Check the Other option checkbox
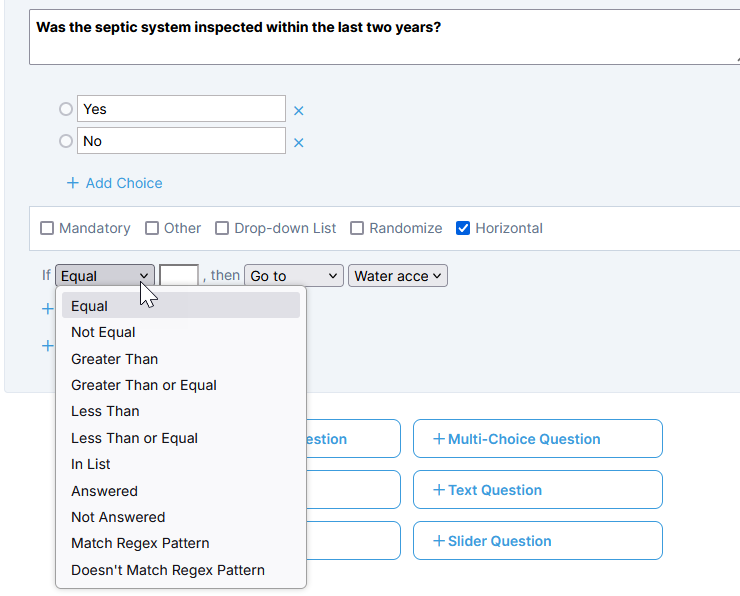The width and height of the screenshot is (740, 596). [151, 228]
